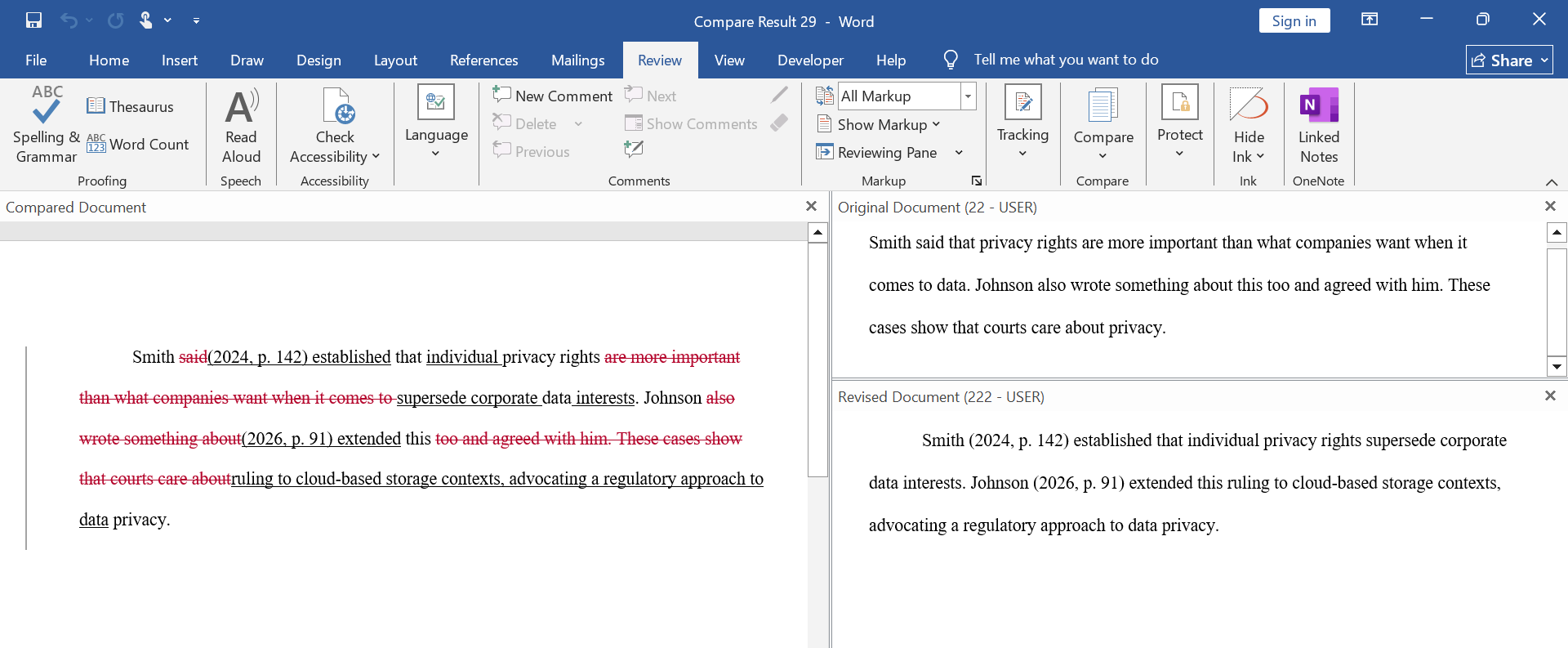
Task: Switch to the References tab
Action: 483,60
